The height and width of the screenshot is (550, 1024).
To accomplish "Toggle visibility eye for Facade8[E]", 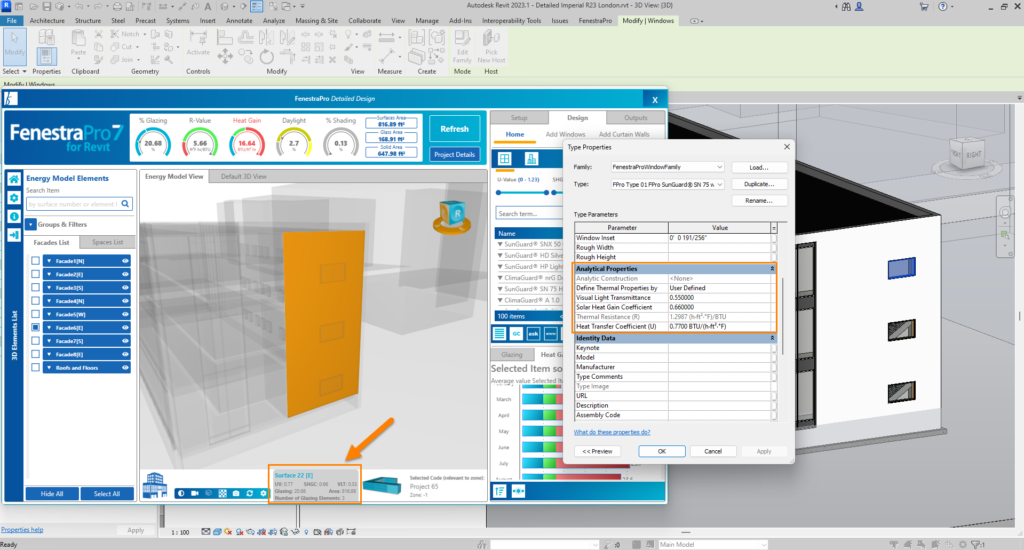I will (x=125, y=354).
